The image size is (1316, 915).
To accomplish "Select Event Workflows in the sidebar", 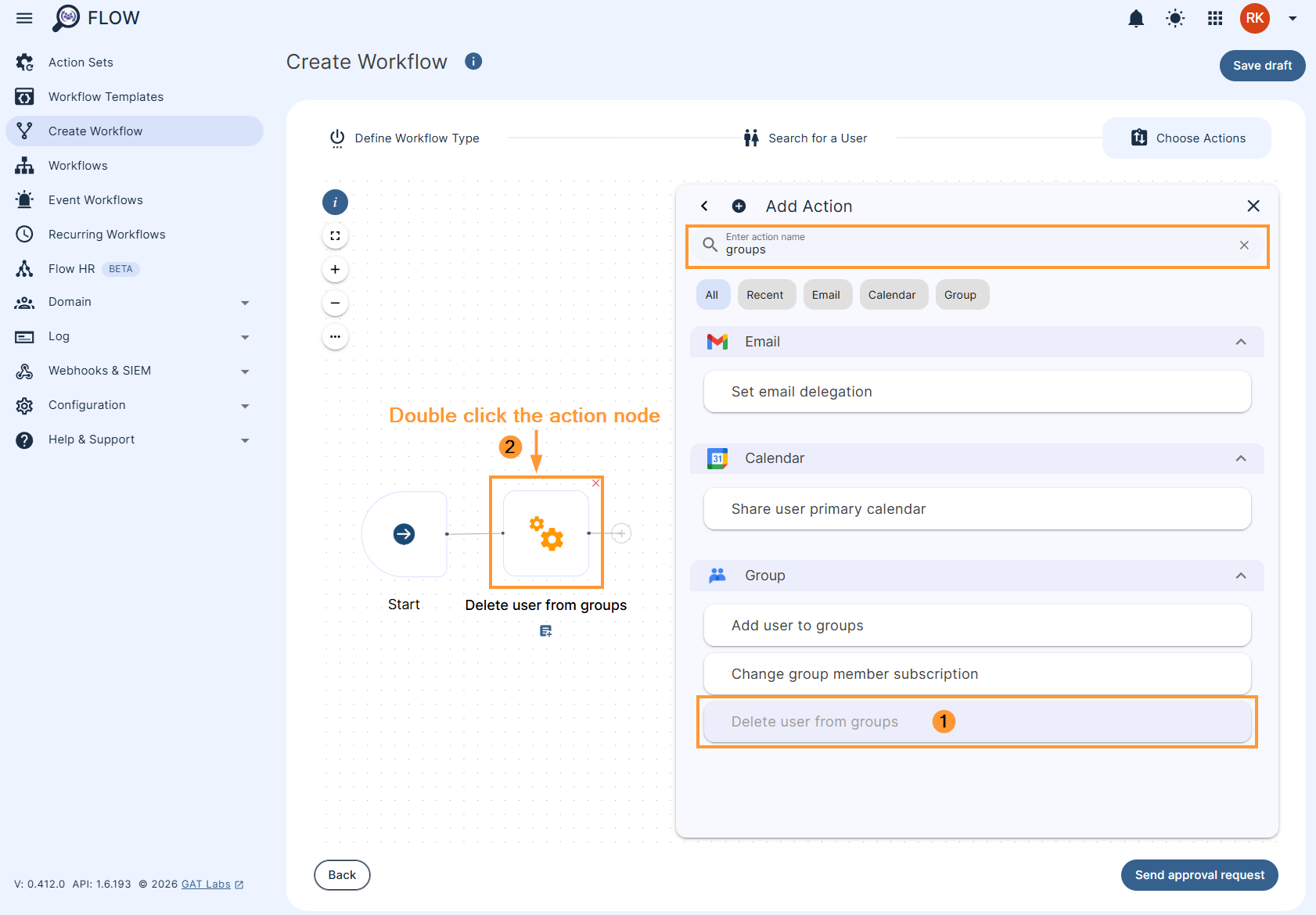I will [95, 199].
